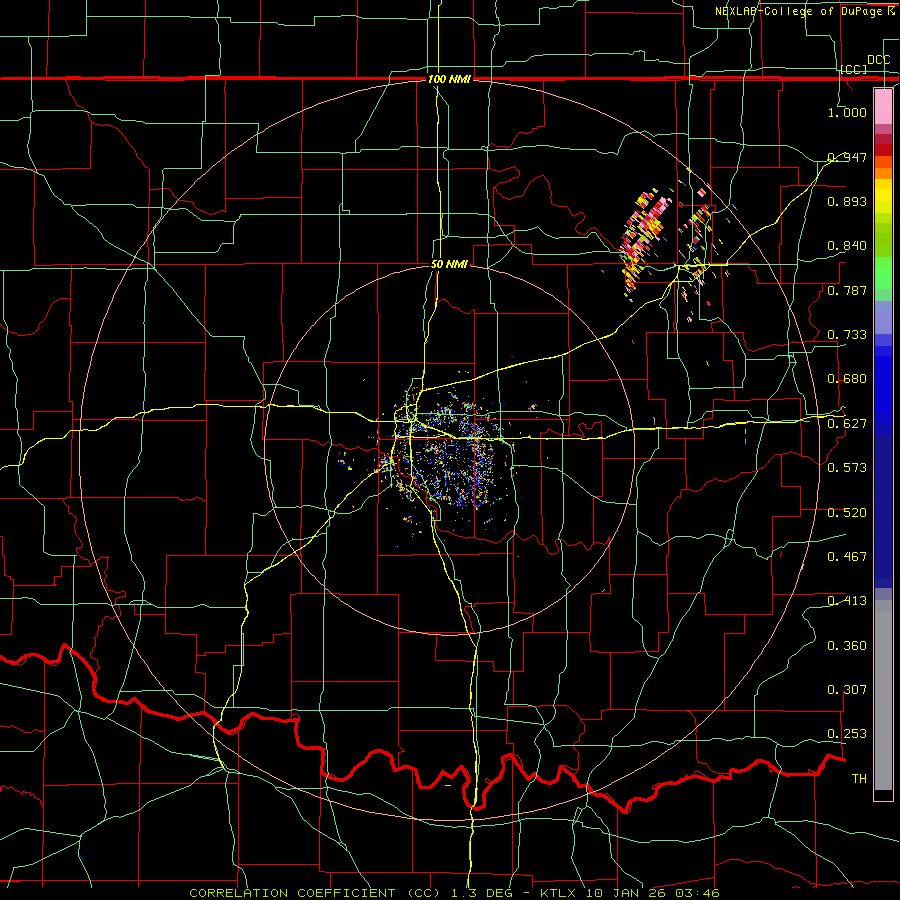
Task: Select the 0.893 legend value
Action: (847, 201)
